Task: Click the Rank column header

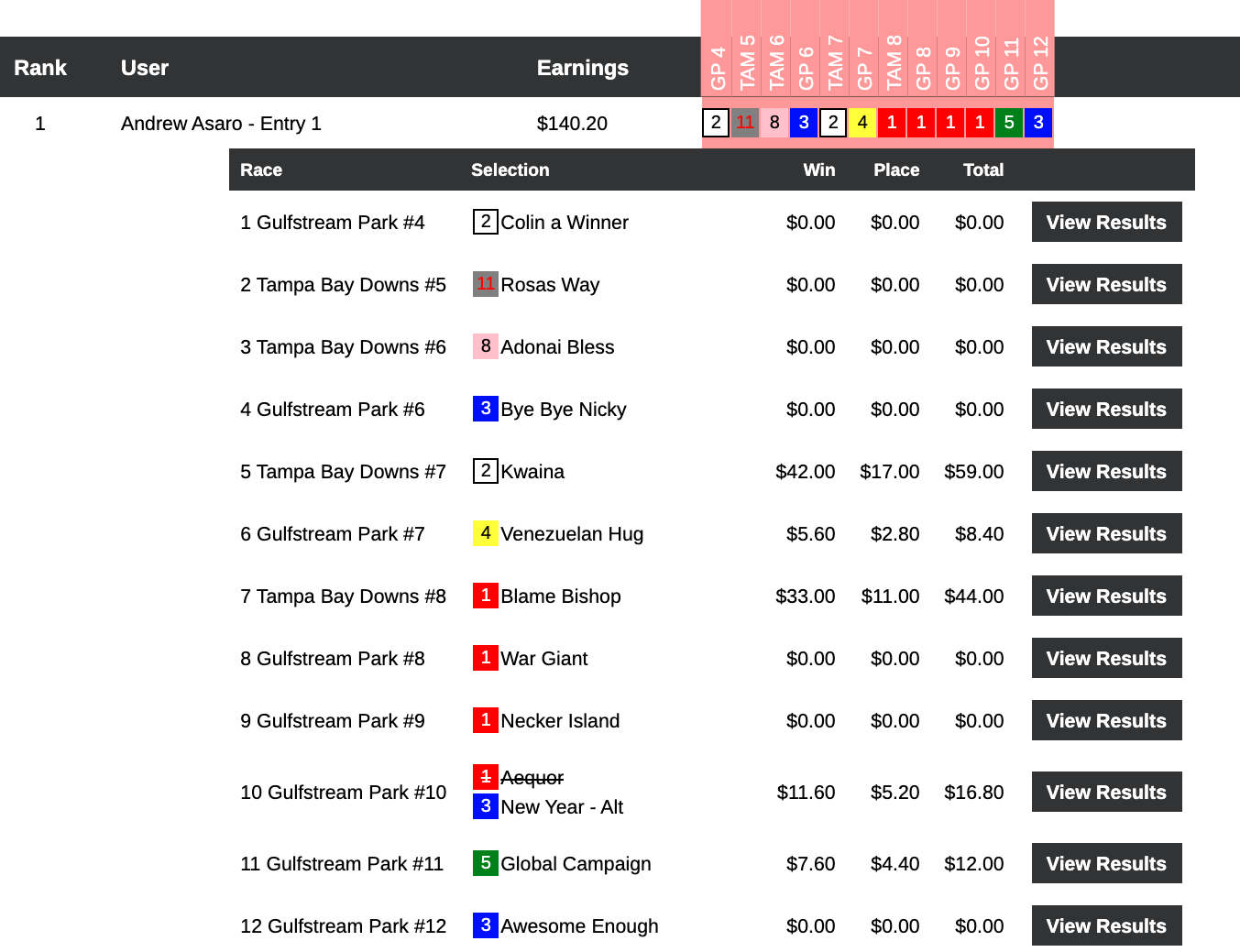Action: 40,68
